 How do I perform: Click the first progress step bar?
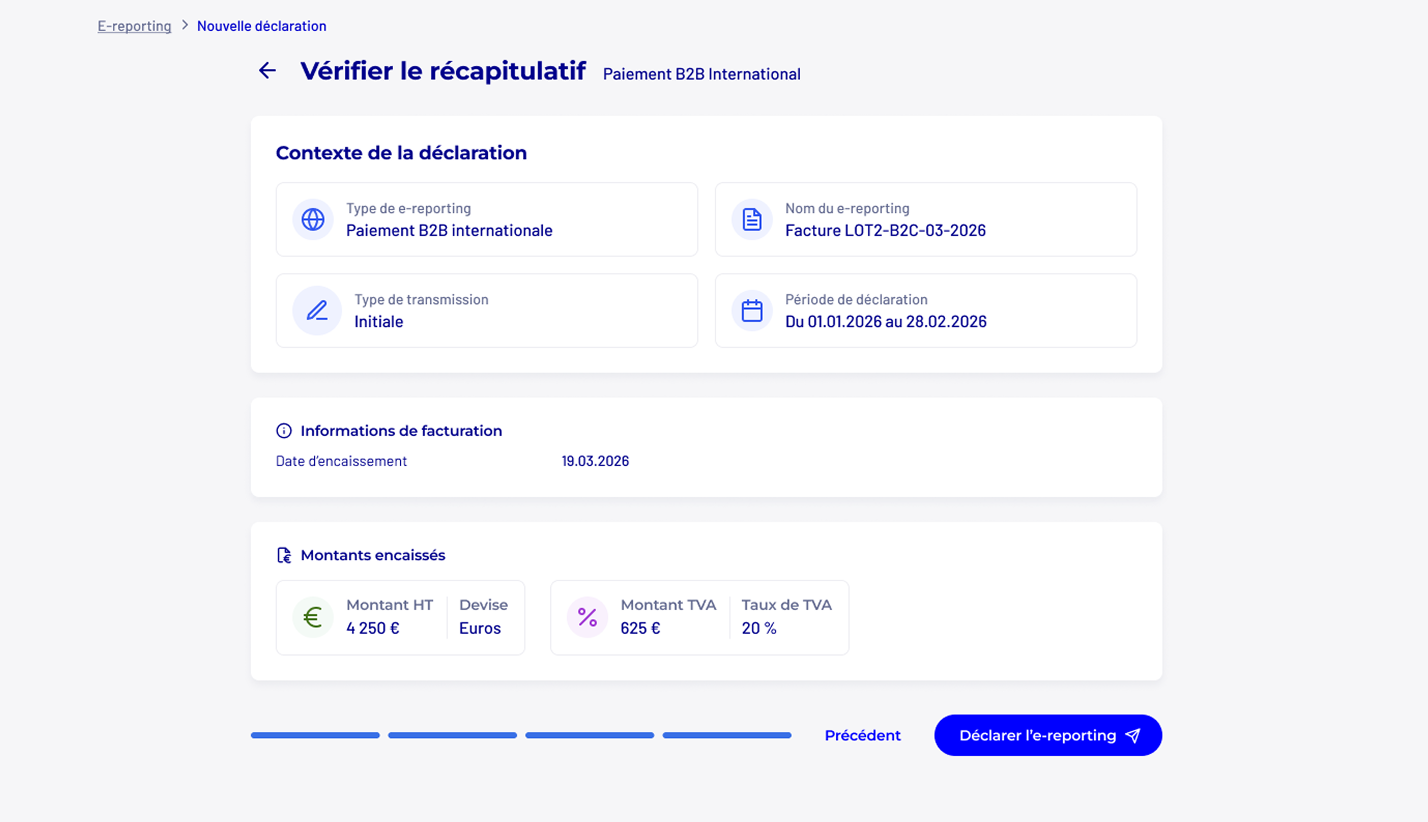(315, 735)
